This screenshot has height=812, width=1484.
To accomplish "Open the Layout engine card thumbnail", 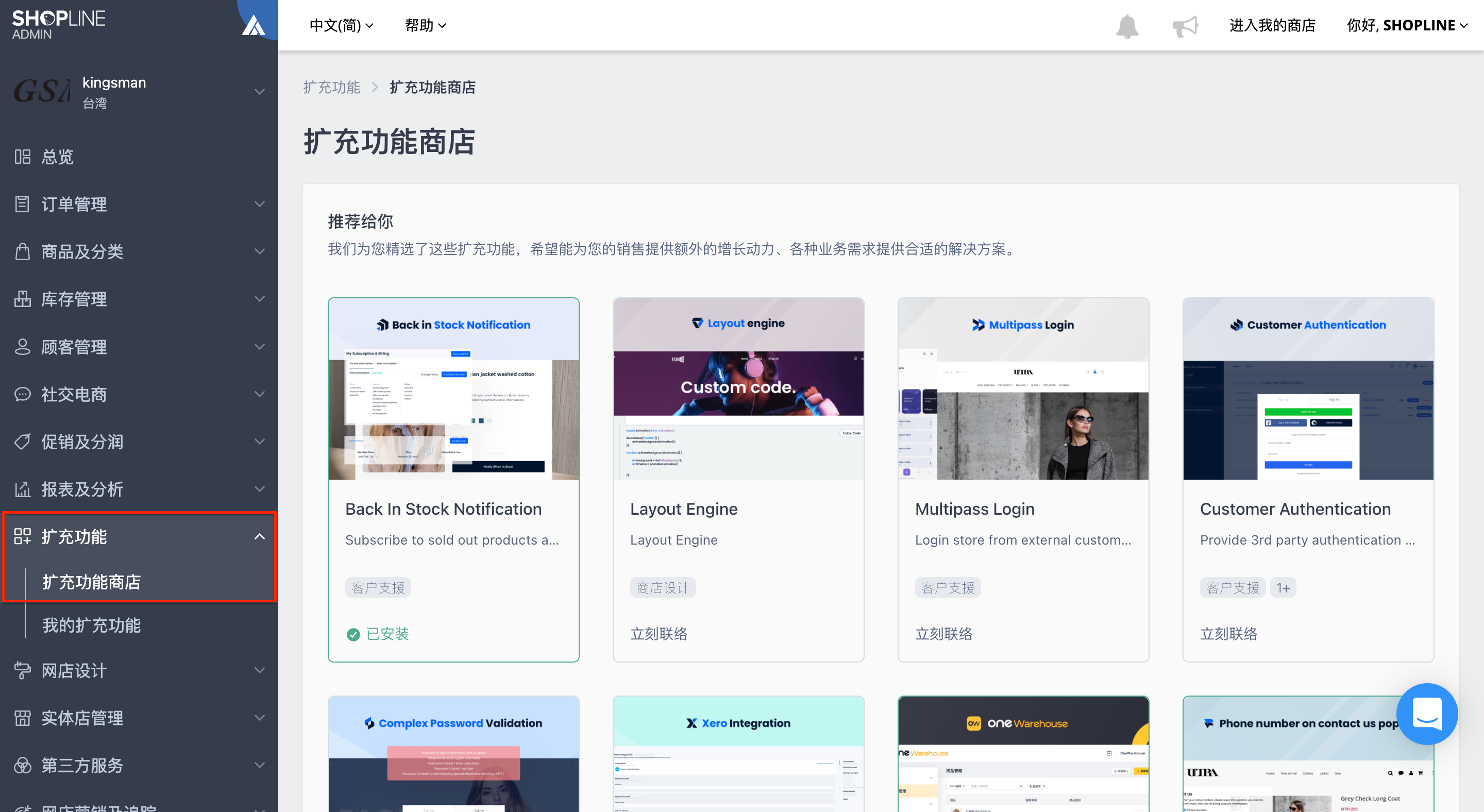I will 738,388.
